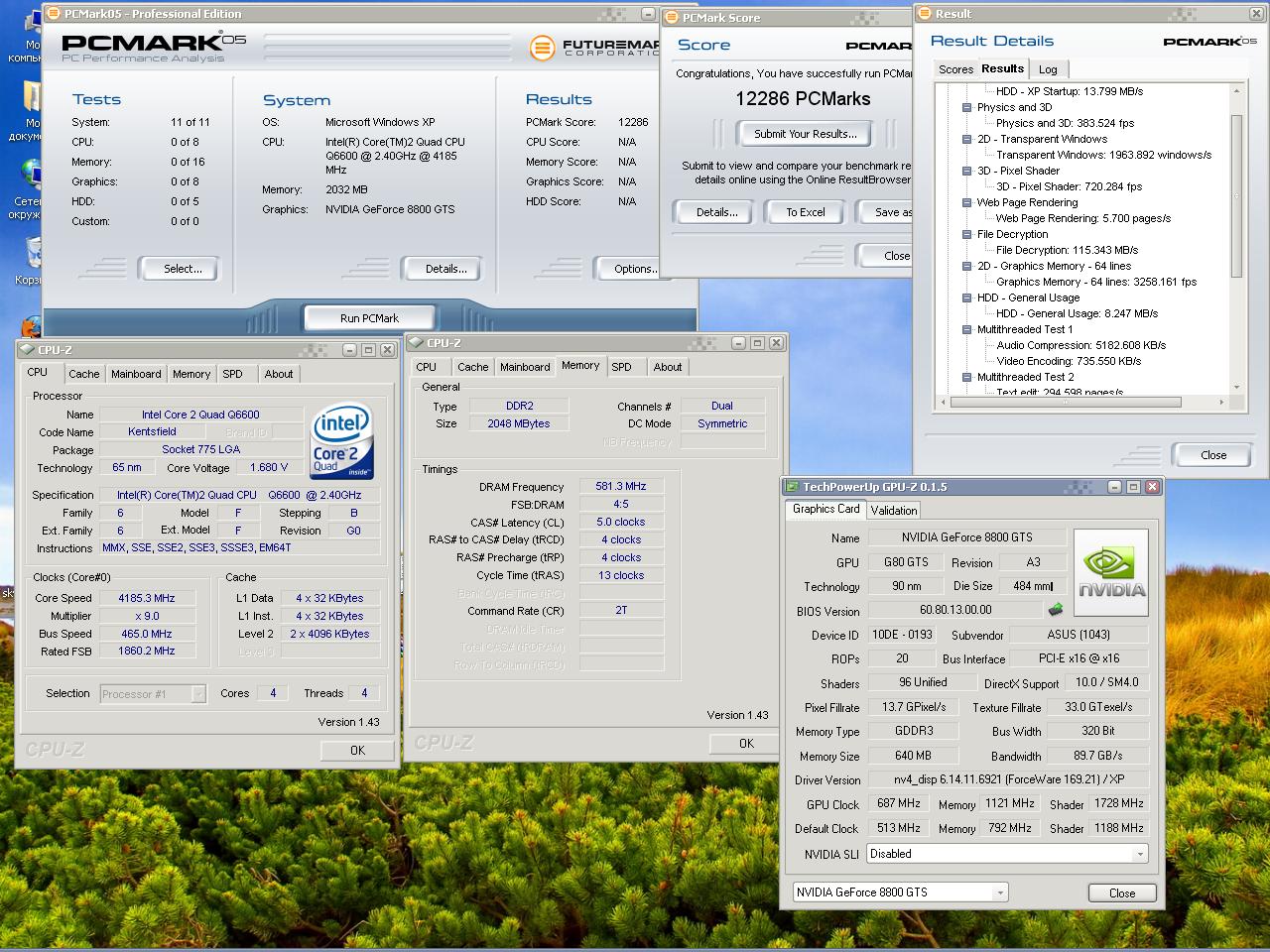Screen dimensions: 1270x952
Task: Click the BIOS save chip icon in GPU-Z
Action: (1055, 610)
